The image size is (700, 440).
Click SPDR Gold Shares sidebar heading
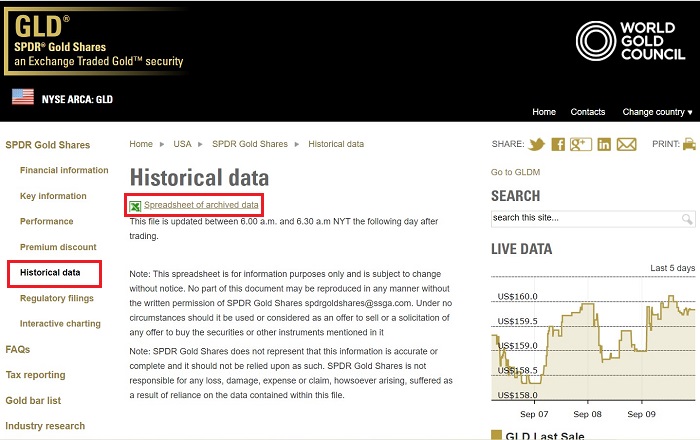(x=48, y=145)
